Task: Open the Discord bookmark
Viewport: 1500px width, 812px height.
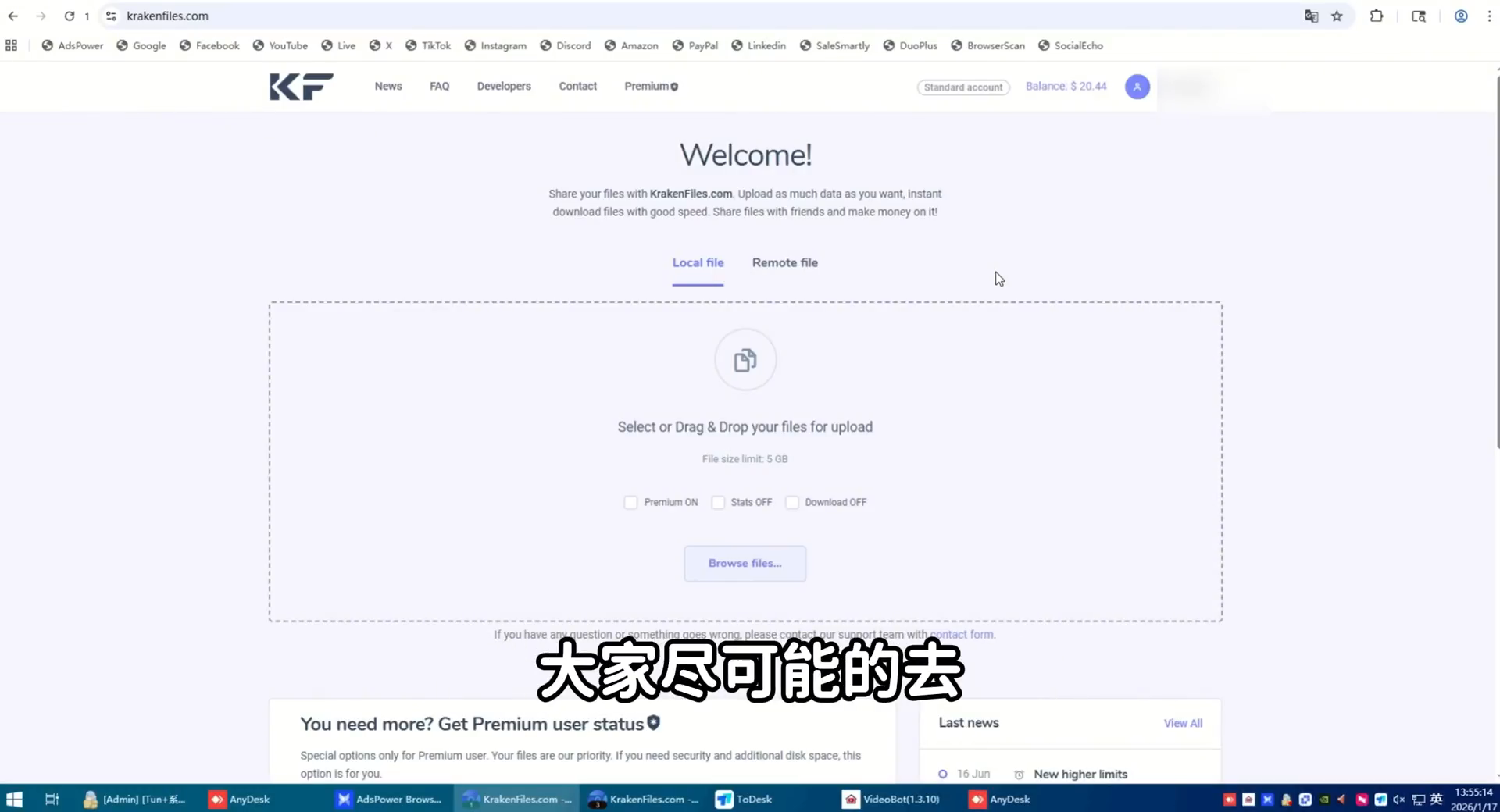Action: (x=566, y=45)
